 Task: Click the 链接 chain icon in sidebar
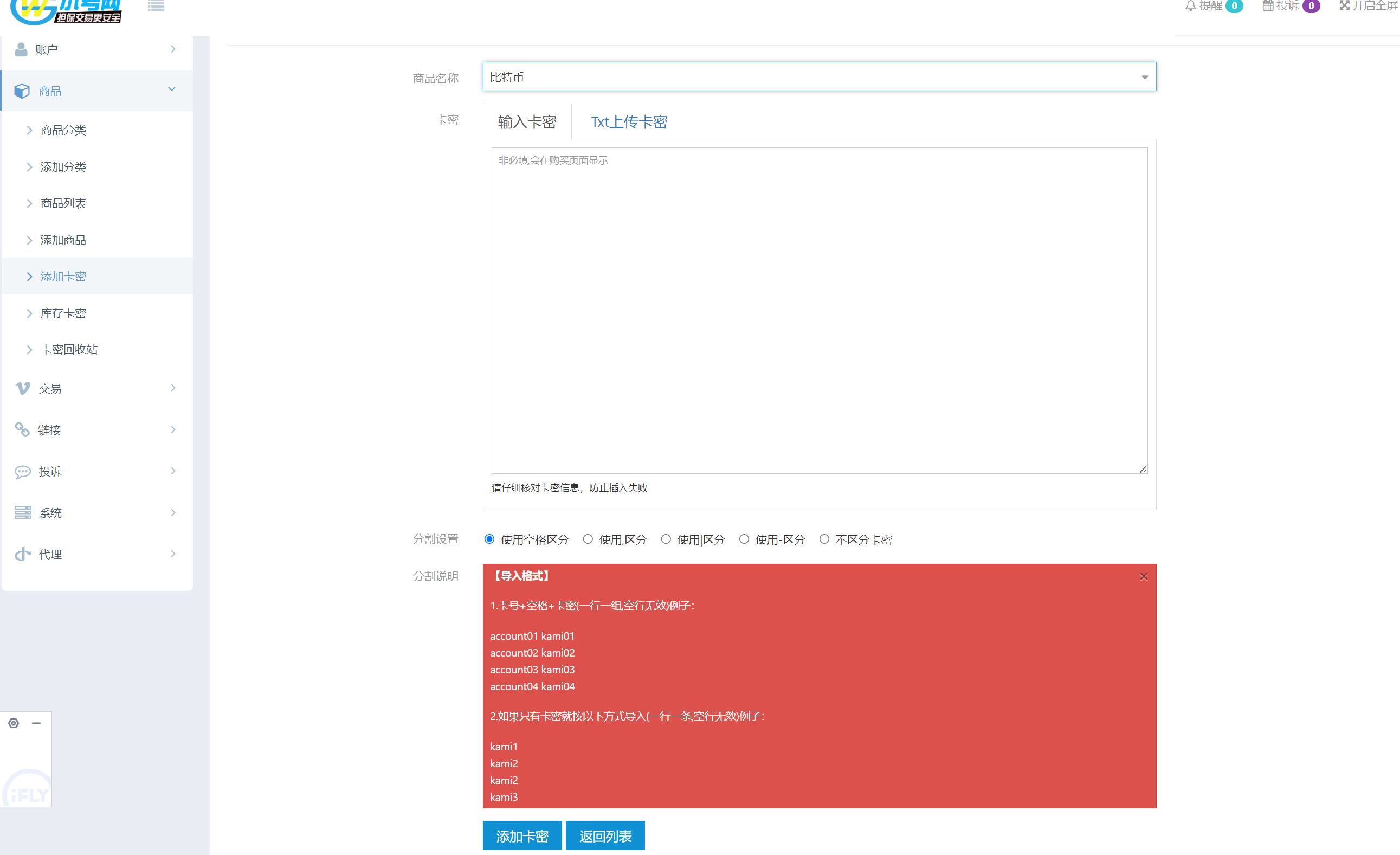(x=22, y=430)
